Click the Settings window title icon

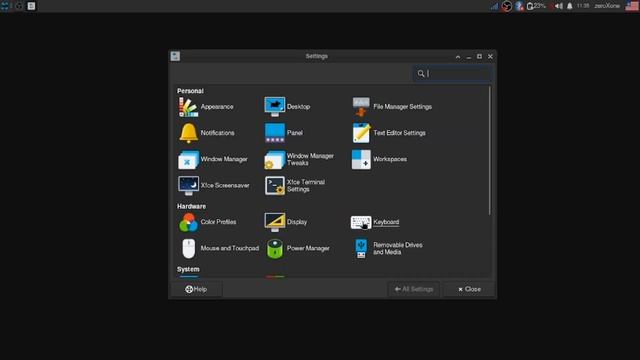click(x=175, y=56)
